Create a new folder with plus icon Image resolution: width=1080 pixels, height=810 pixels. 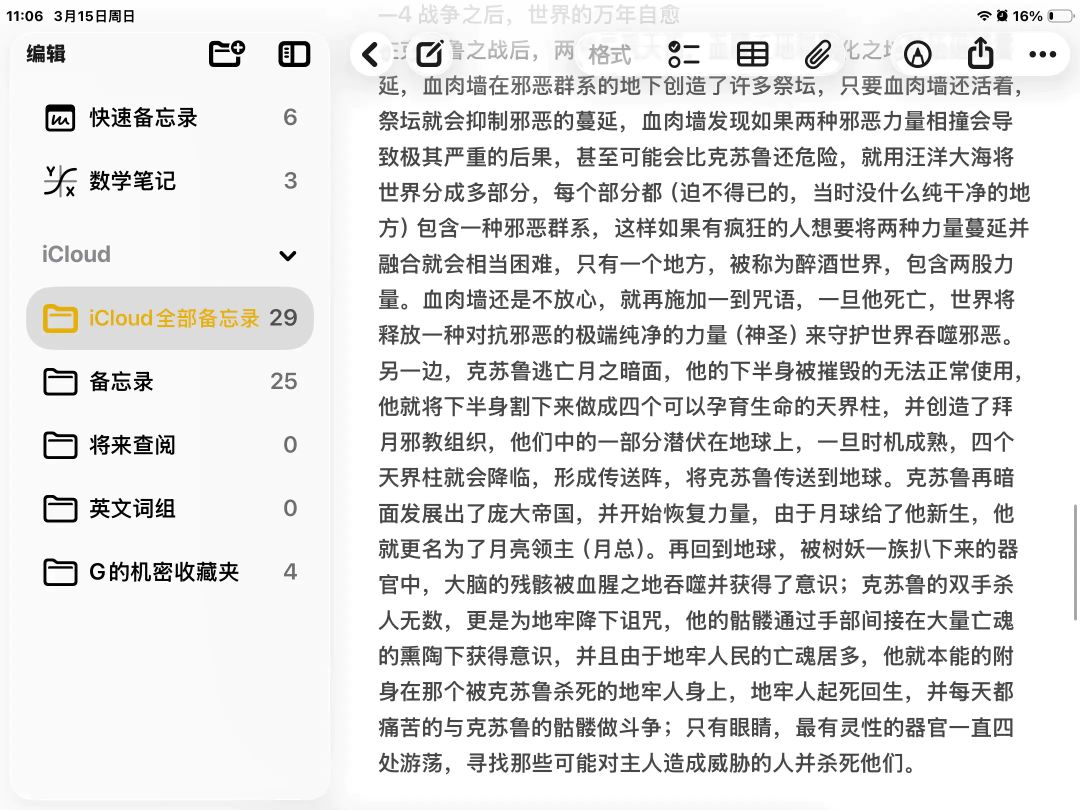tap(227, 54)
